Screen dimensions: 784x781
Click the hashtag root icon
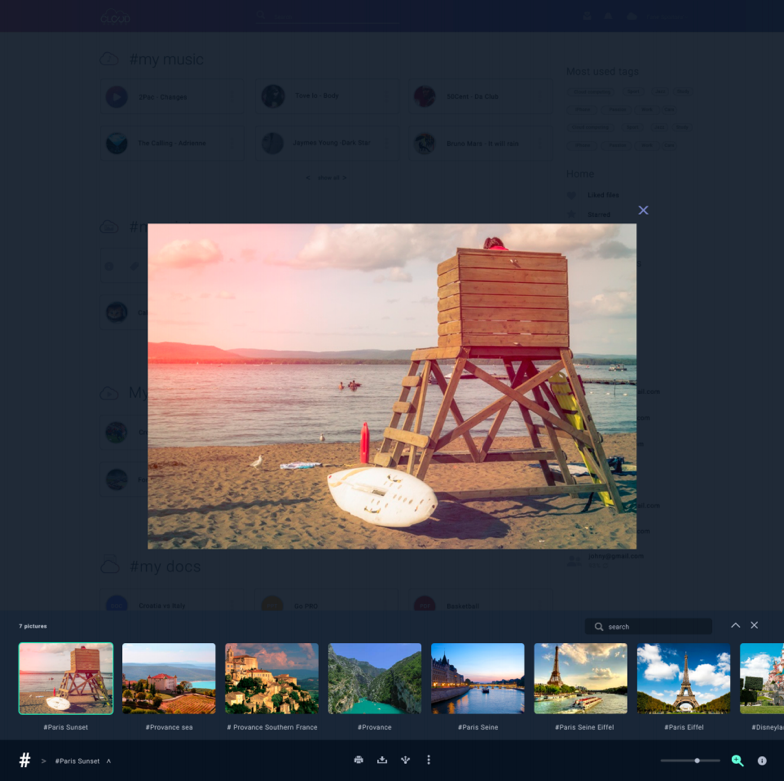pyautogui.click(x=24, y=760)
